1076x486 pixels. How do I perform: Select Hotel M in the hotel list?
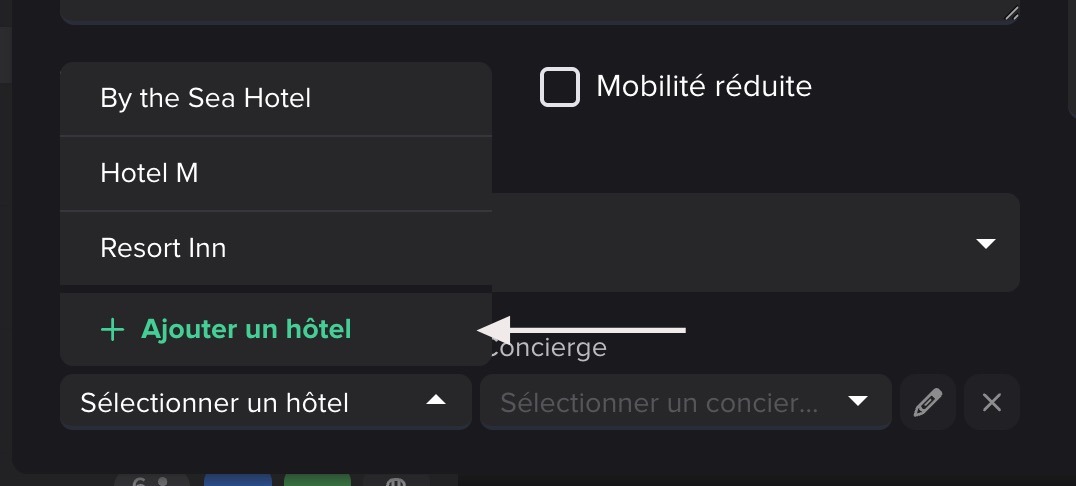pyautogui.click(x=150, y=173)
